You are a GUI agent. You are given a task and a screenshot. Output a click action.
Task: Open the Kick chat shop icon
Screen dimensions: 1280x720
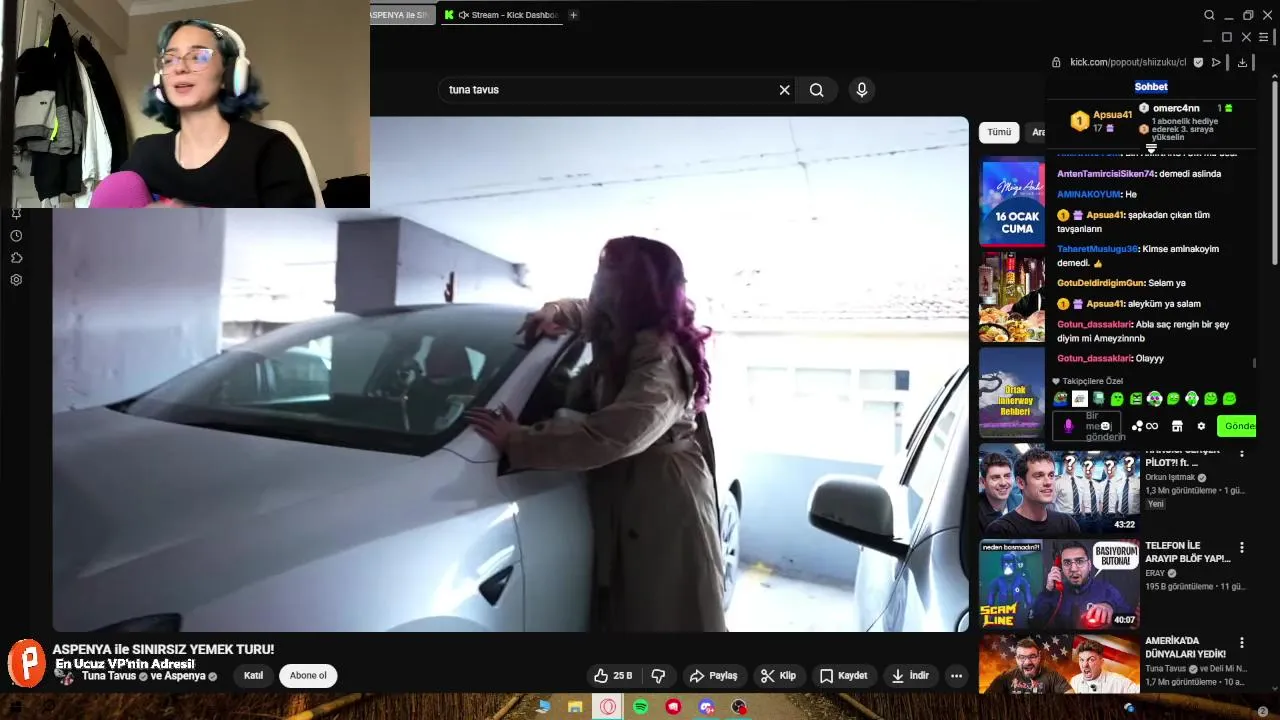coord(1177,426)
